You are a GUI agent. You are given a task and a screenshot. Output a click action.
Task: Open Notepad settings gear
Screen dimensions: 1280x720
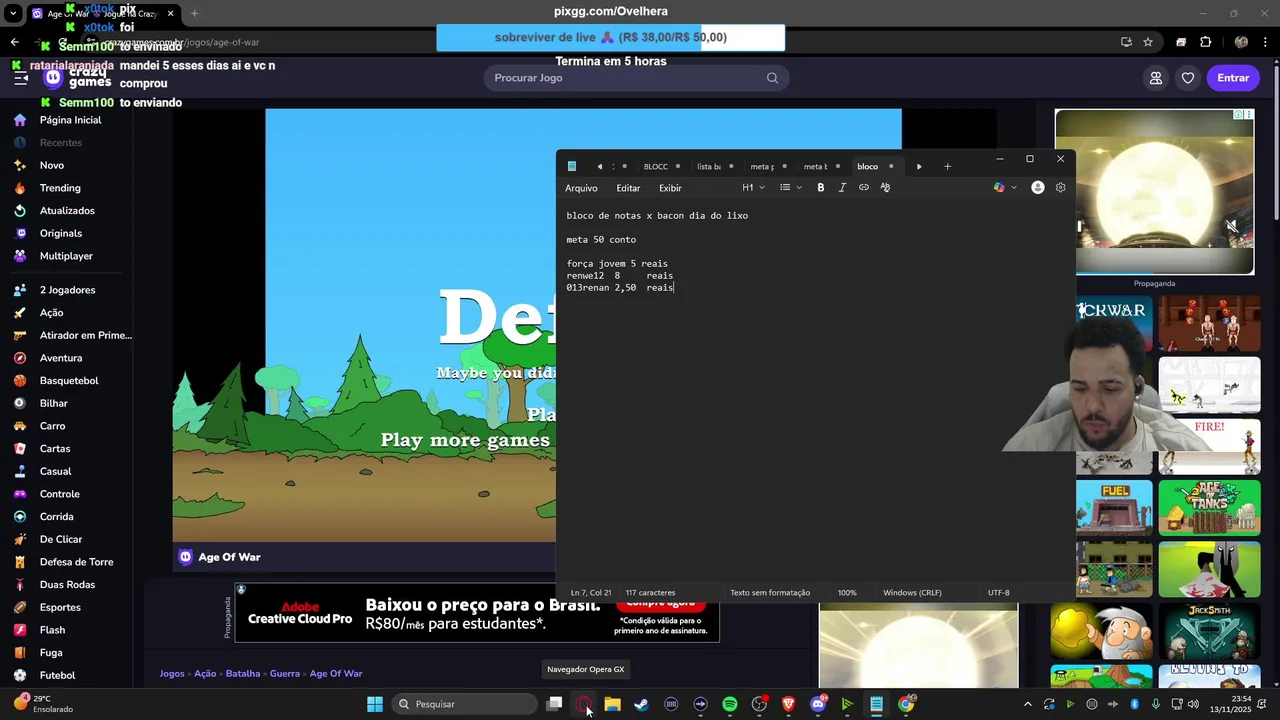coord(1061,188)
